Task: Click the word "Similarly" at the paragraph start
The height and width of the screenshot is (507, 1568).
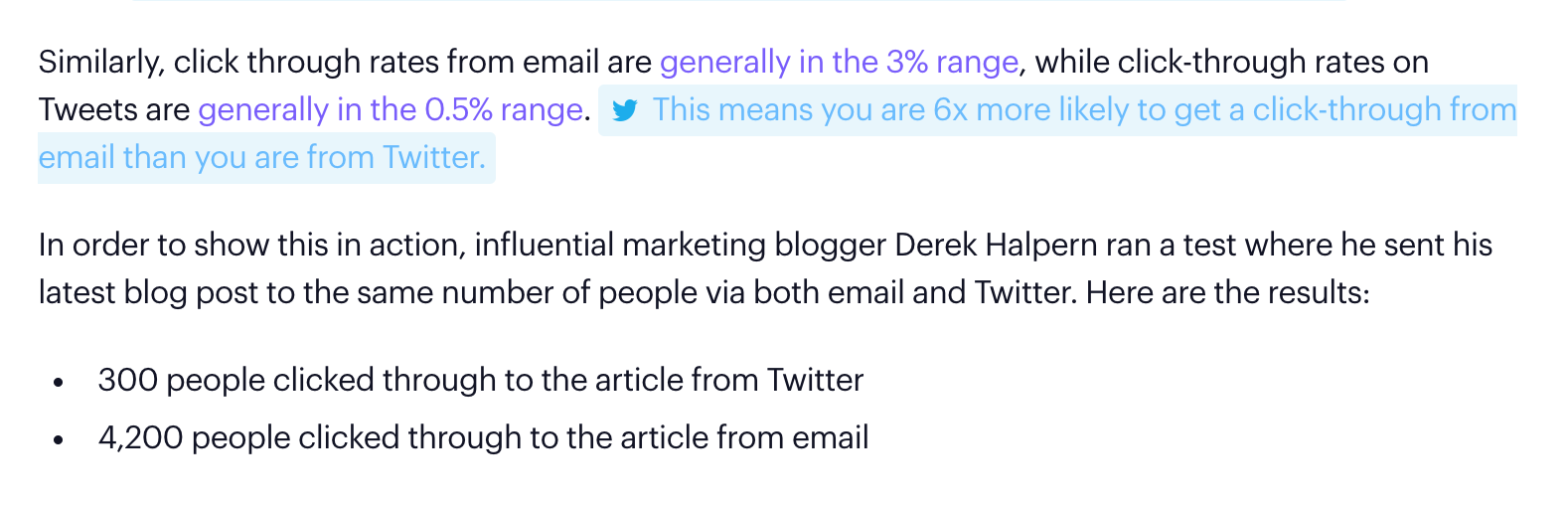Action: click(x=101, y=62)
